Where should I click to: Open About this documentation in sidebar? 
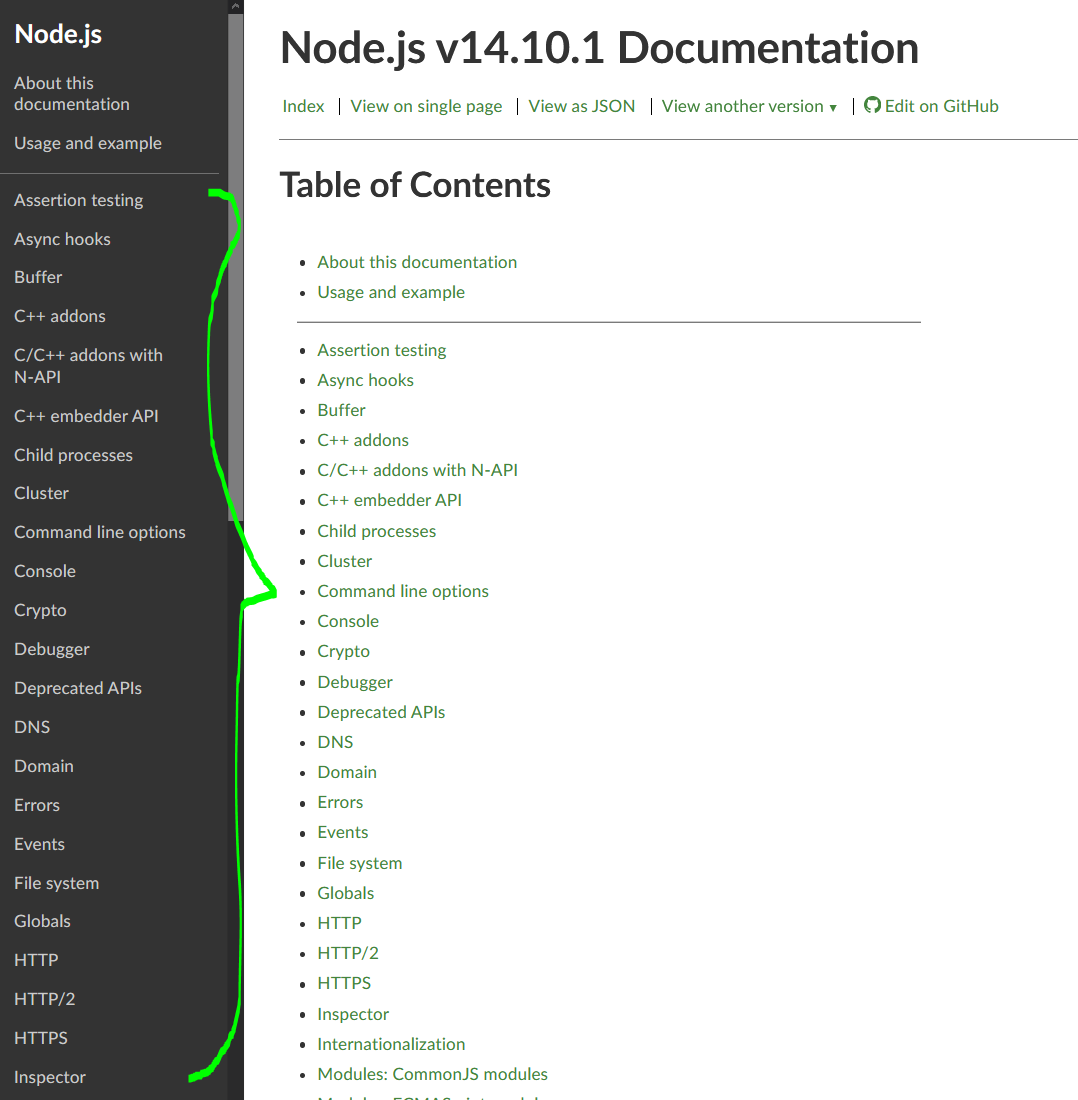click(71, 93)
